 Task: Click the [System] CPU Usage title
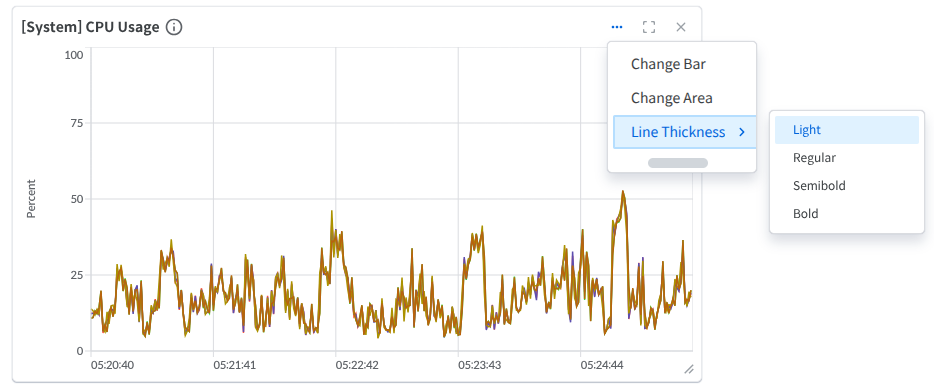point(90,27)
